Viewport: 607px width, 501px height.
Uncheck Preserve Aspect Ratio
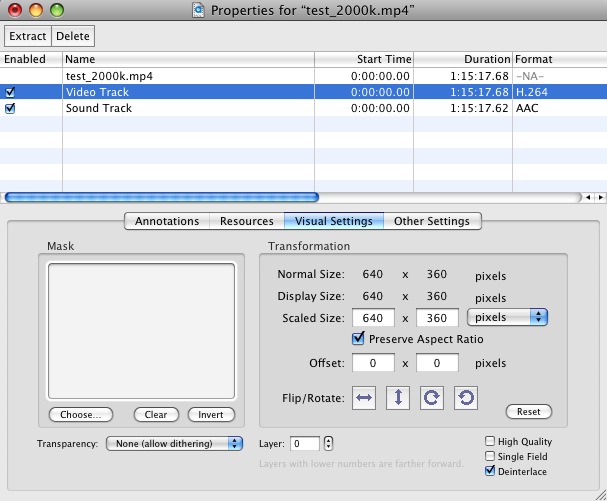[x=358, y=338]
